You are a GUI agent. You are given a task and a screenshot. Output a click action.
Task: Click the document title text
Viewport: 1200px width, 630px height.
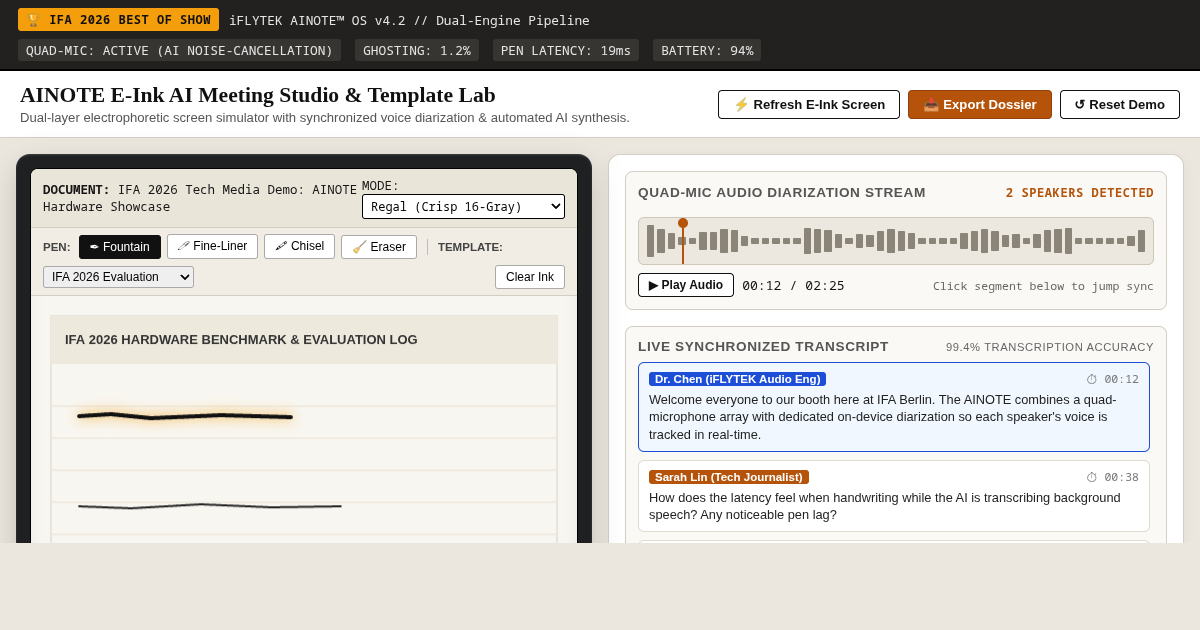point(200,198)
